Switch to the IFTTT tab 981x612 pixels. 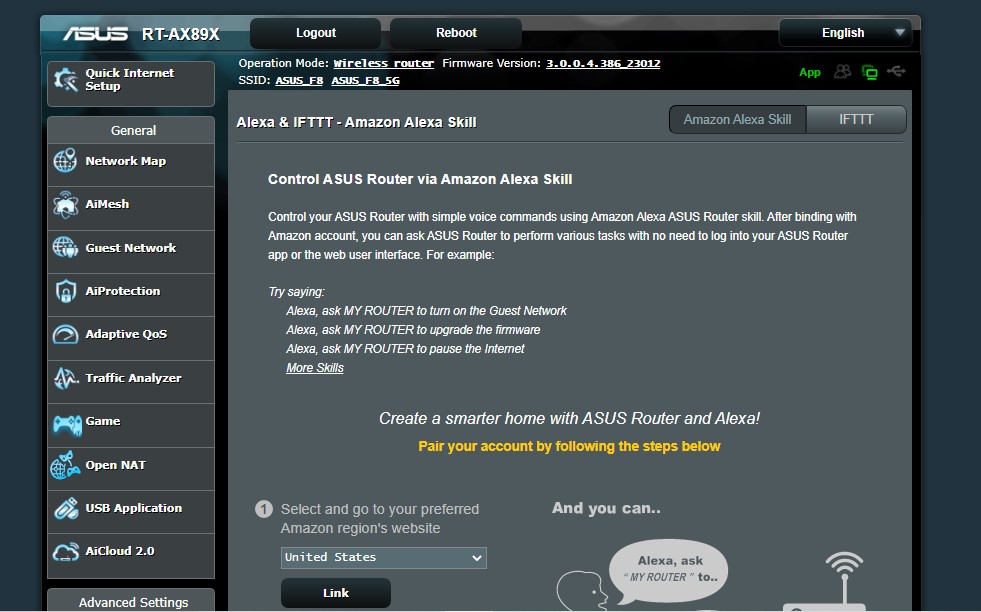856,120
